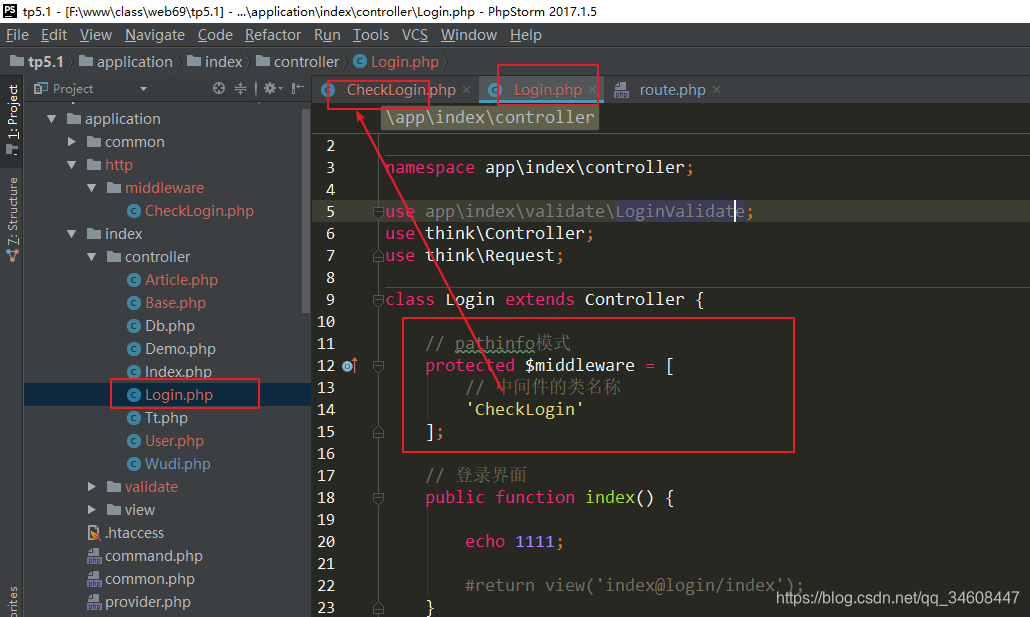Fold the index function at line 18
Viewport: 1030px width, 617px height.
pos(378,498)
